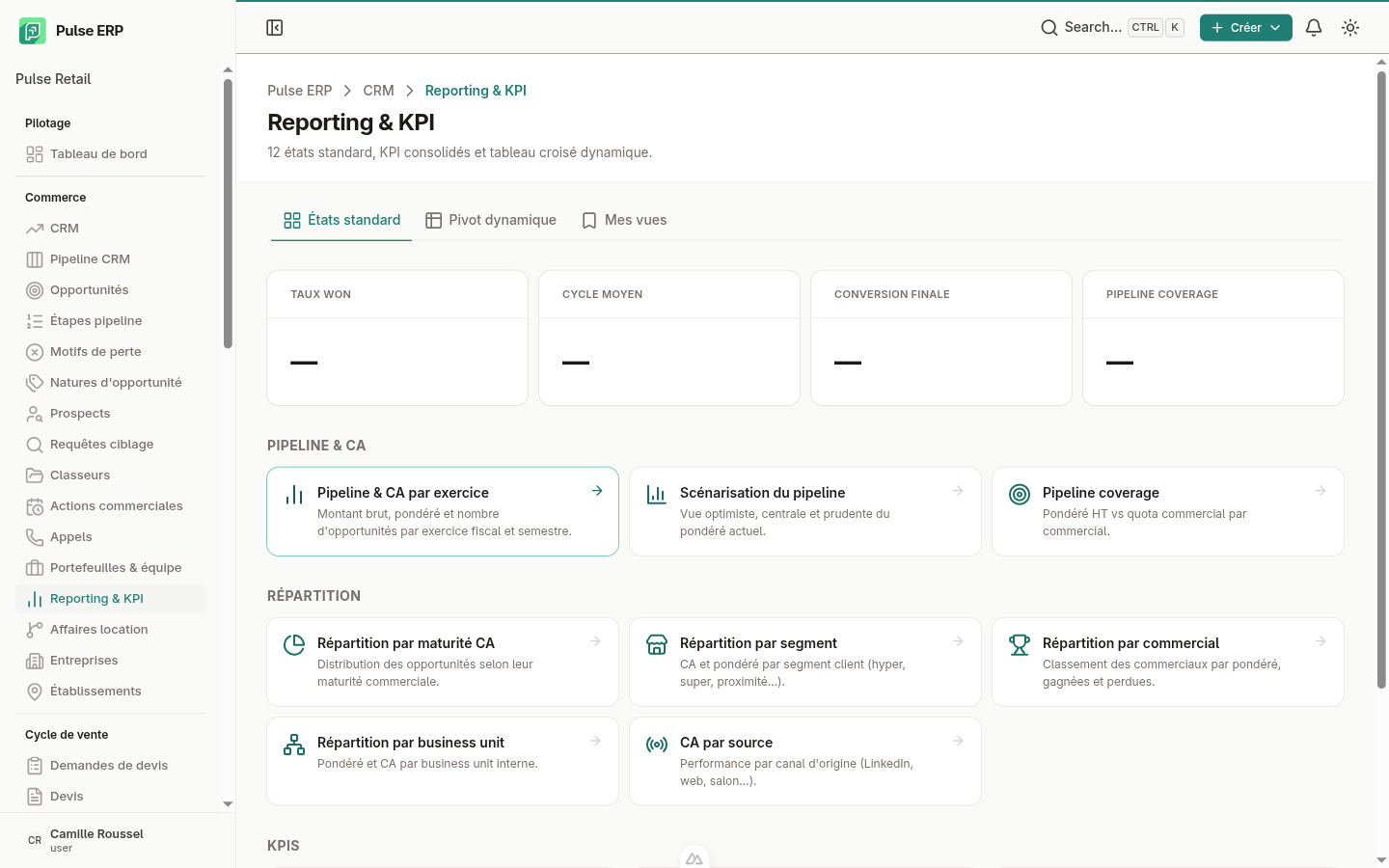Screen dimensions: 1389x868
Task: Click the Établissements map pin icon
Action: (35, 692)
